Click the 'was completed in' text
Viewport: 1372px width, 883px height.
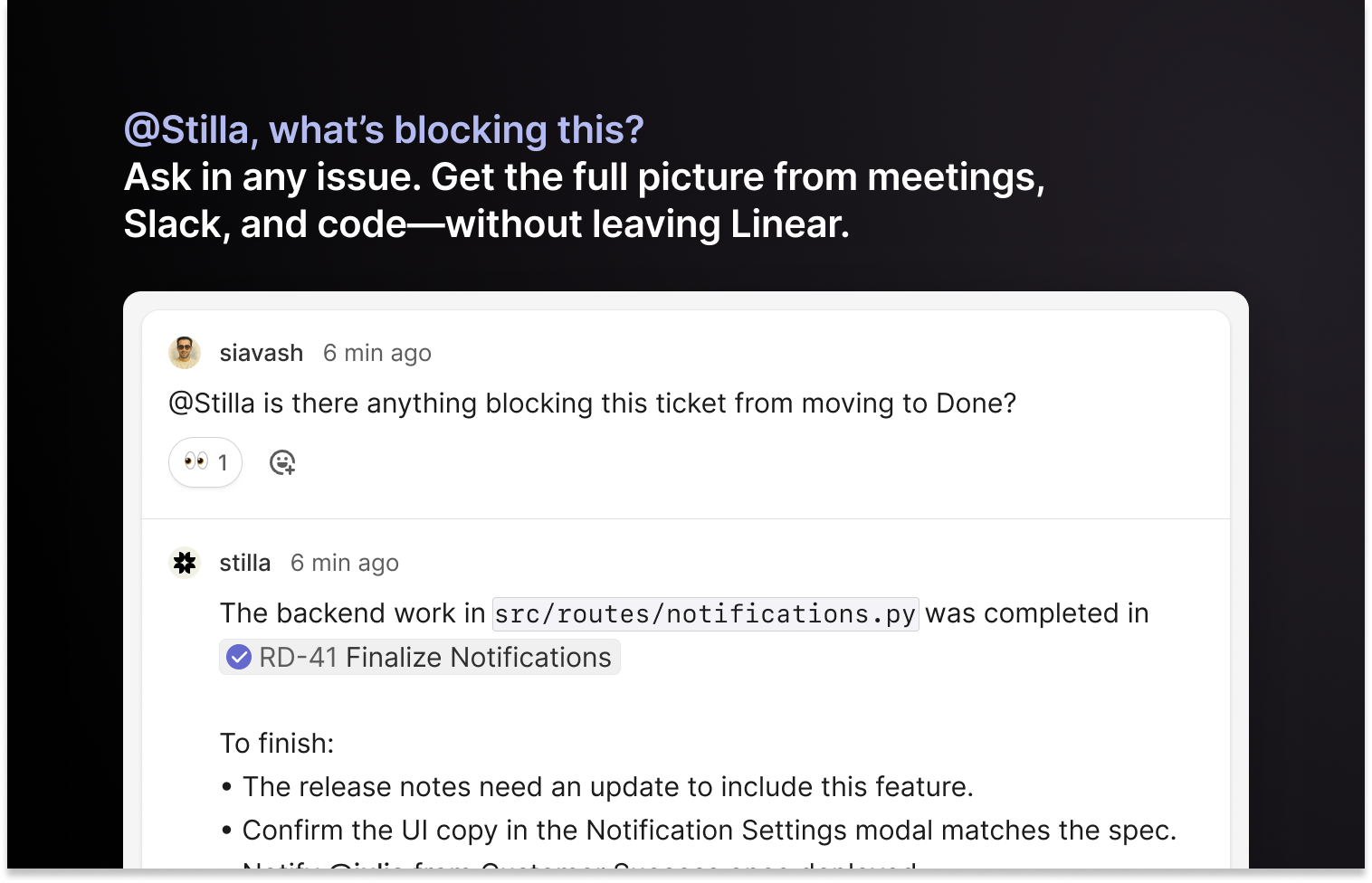pyautogui.click(x=1036, y=613)
